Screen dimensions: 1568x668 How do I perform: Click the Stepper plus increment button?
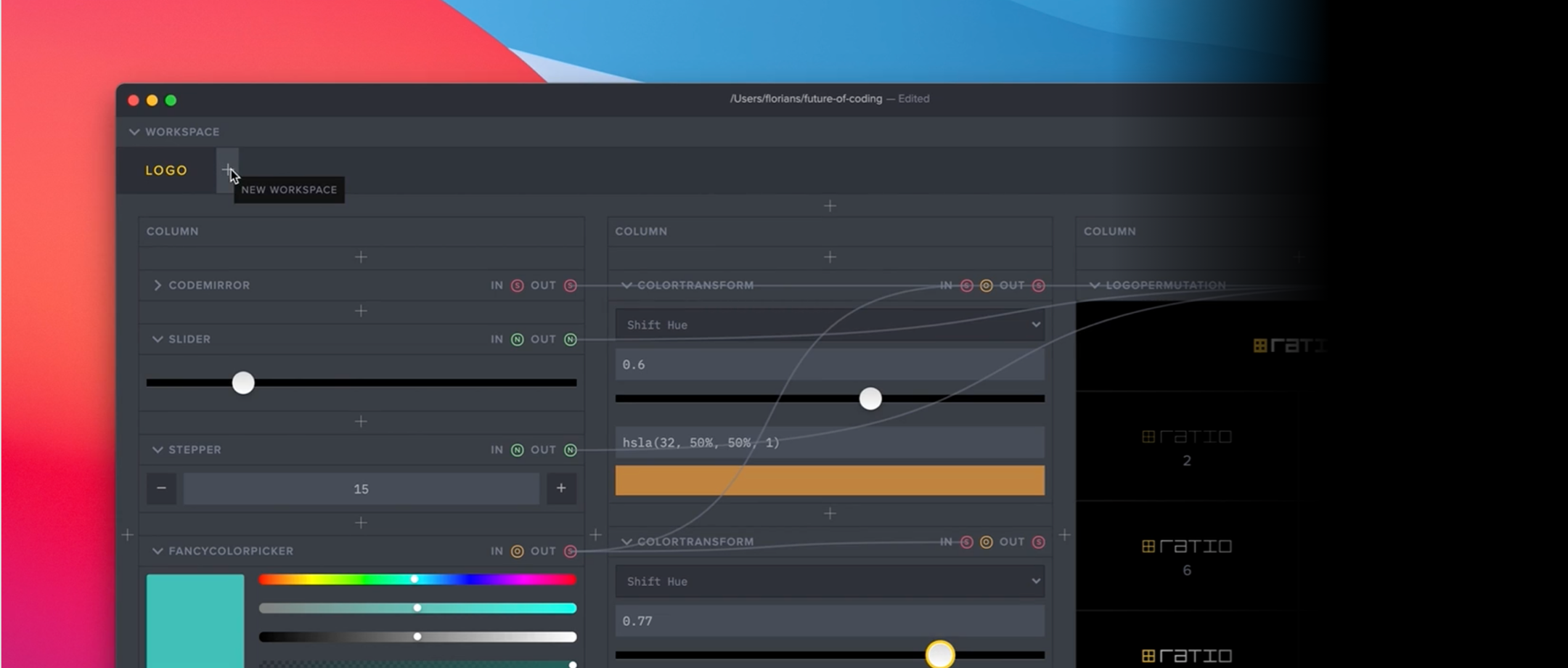click(x=561, y=489)
